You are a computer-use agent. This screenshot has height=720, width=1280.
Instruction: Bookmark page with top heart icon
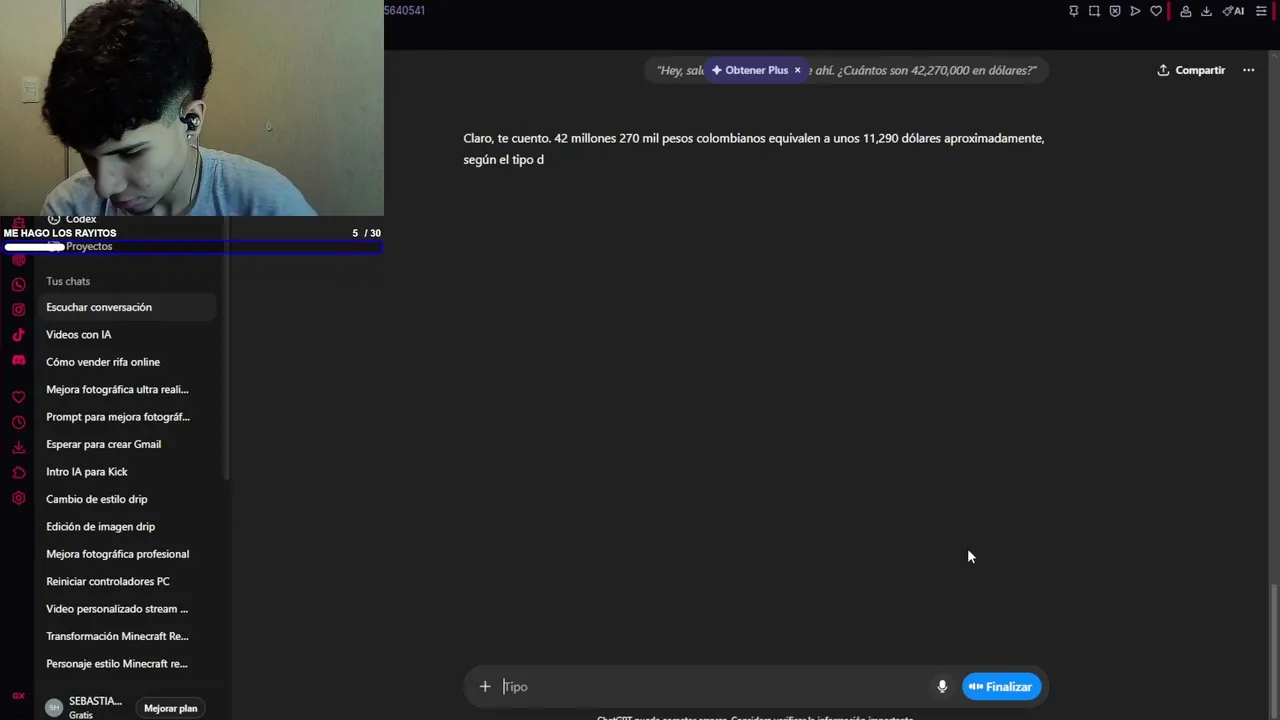point(1156,11)
